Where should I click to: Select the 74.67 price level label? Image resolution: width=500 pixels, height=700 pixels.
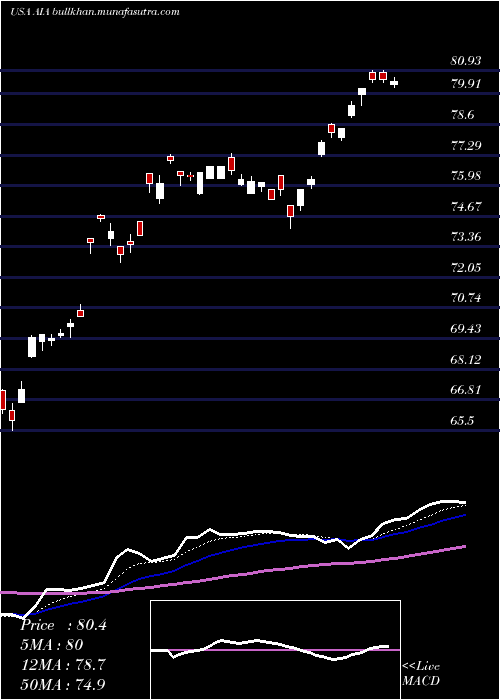pos(466,207)
